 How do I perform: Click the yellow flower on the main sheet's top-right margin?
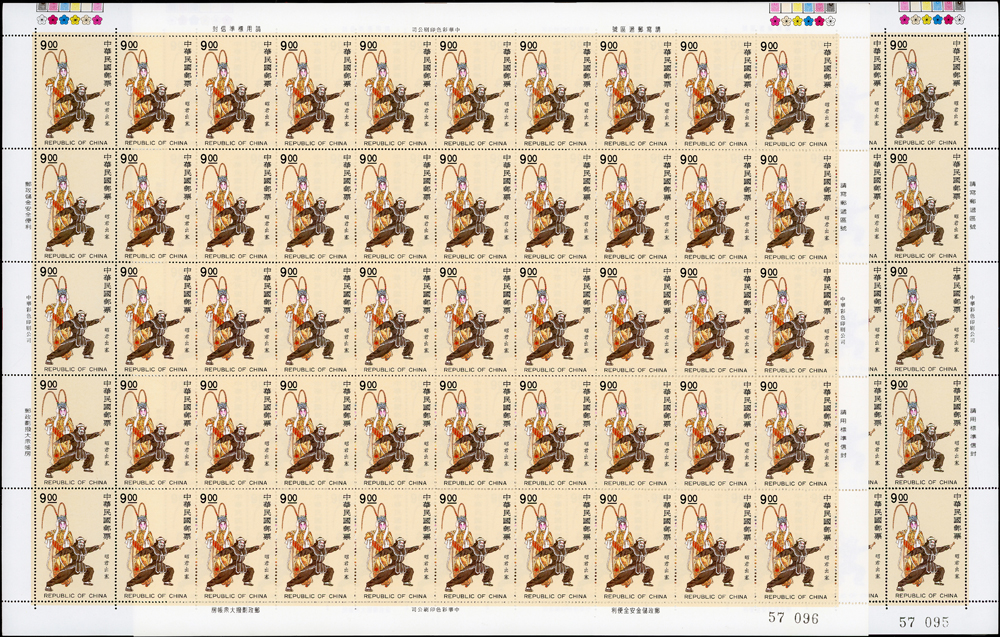point(797,20)
